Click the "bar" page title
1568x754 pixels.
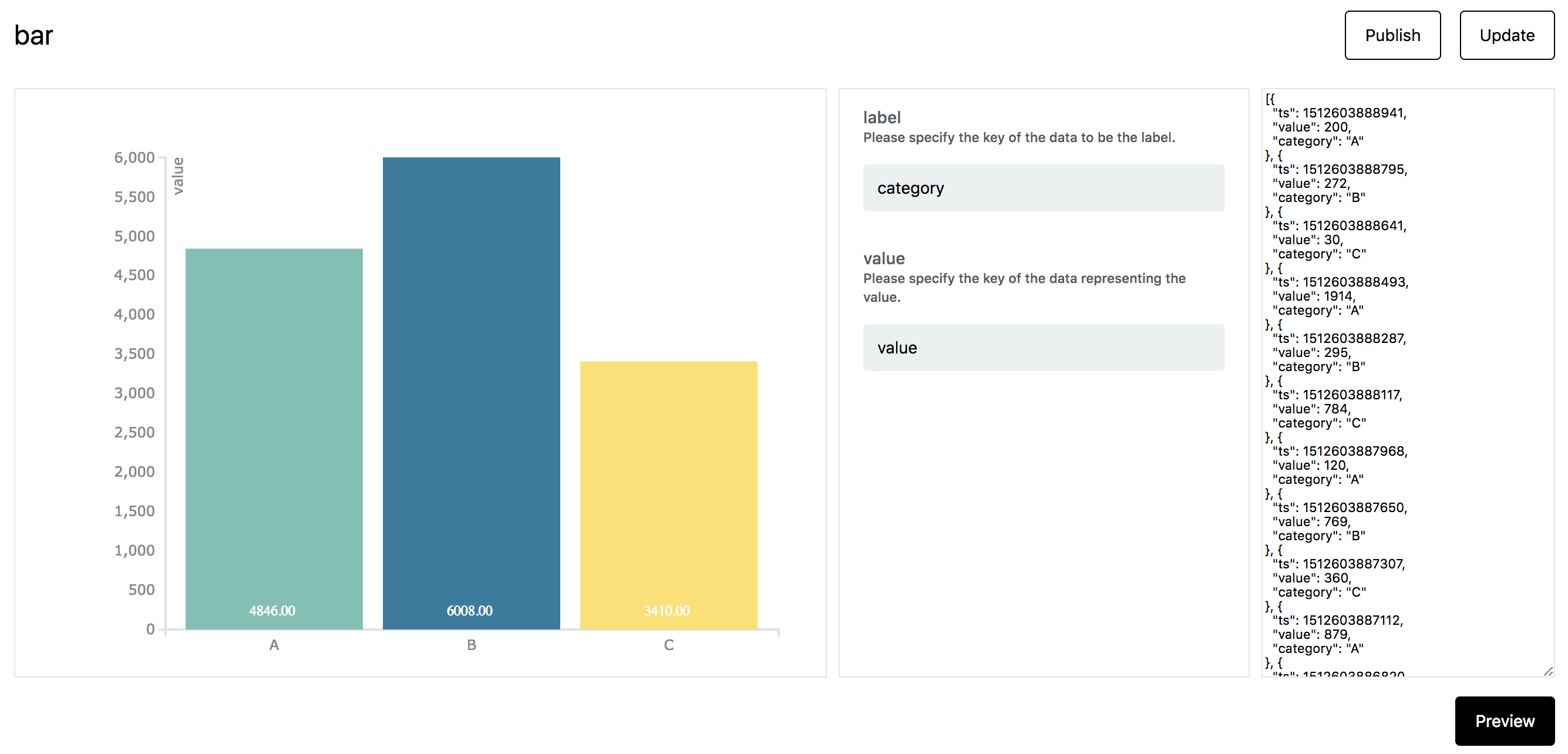33,35
